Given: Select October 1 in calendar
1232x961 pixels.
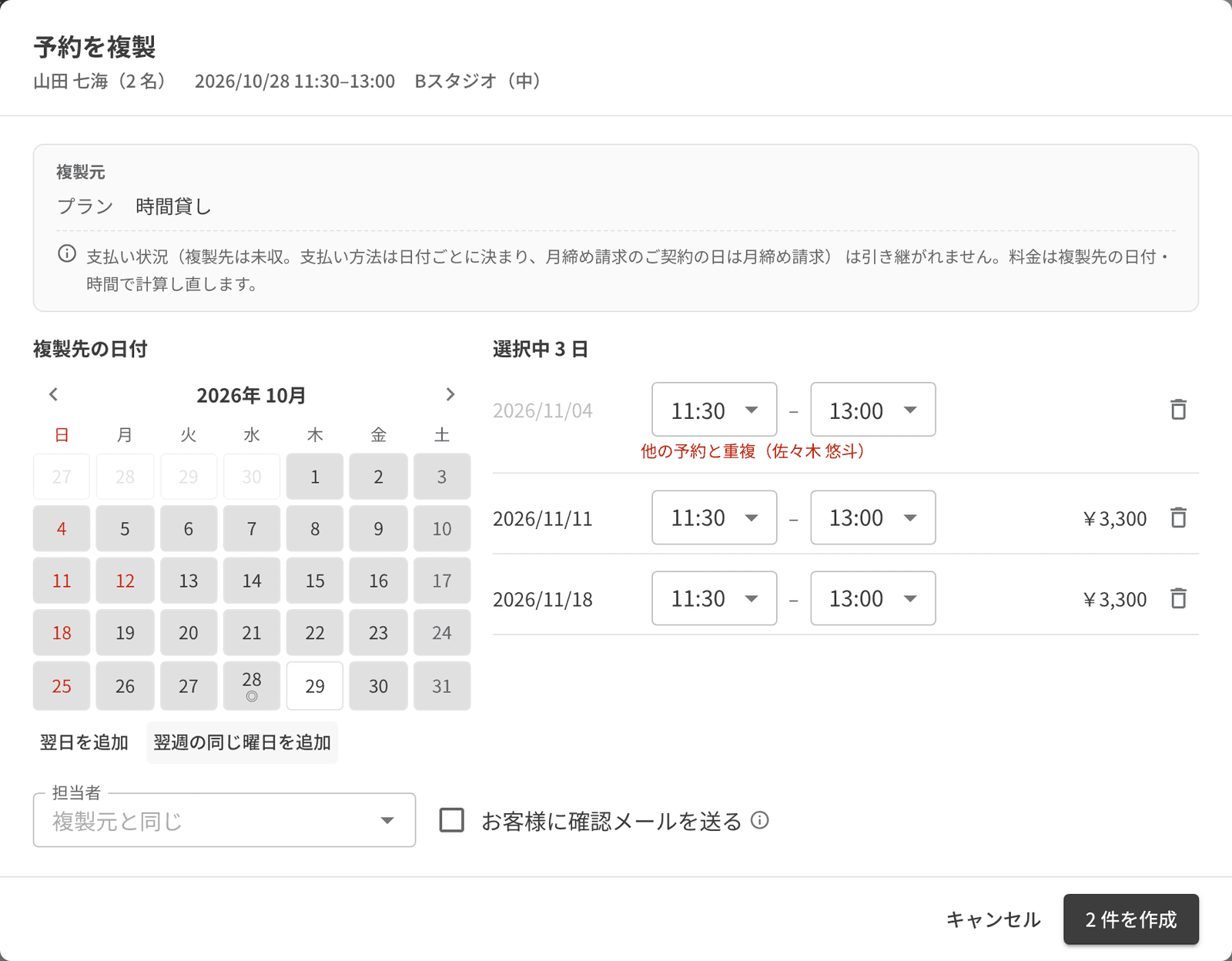Looking at the screenshot, I should (x=315, y=477).
